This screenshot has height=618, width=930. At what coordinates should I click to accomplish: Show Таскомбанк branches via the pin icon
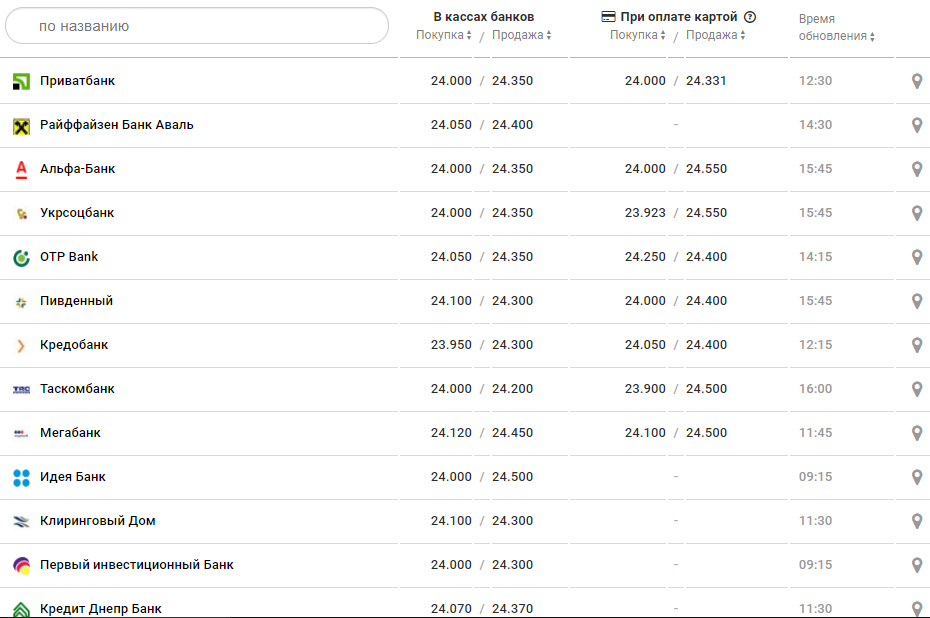917,389
